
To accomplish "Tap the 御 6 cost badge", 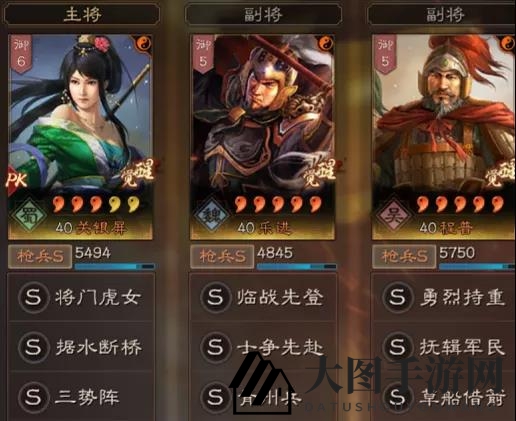I will pos(21,55).
